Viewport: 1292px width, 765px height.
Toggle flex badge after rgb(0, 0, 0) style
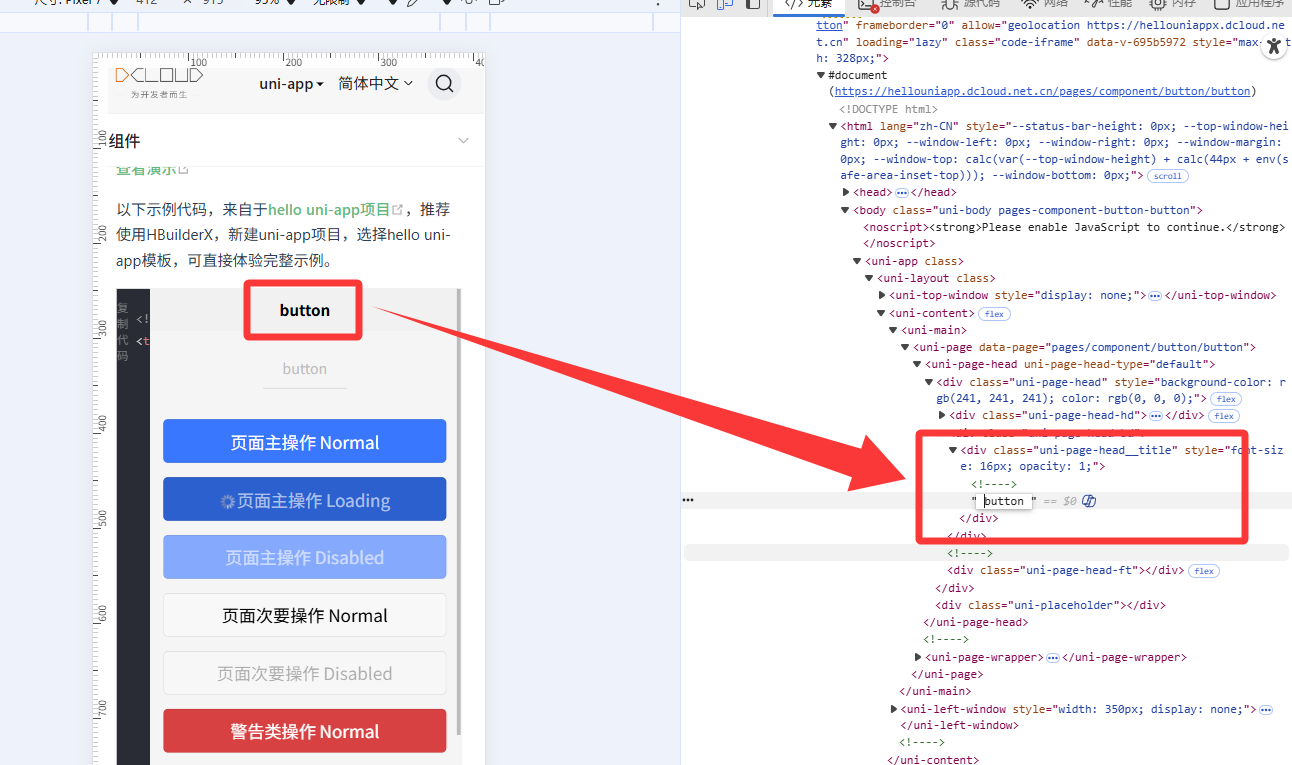(x=1225, y=399)
